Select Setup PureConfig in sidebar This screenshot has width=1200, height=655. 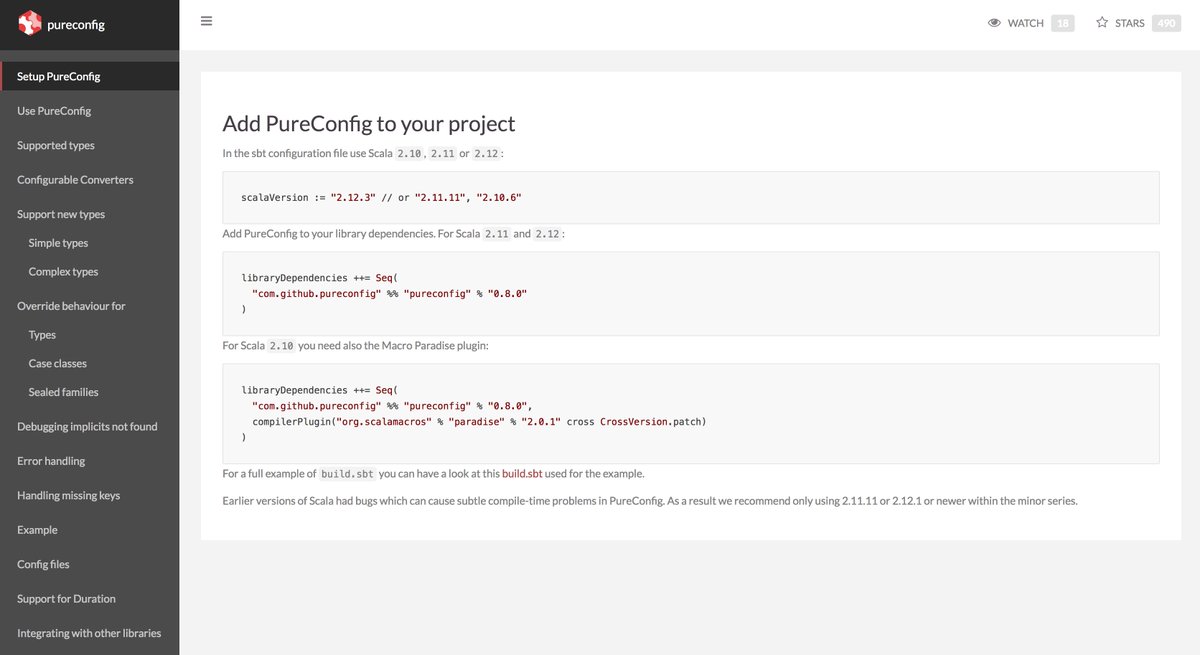point(90,76)
